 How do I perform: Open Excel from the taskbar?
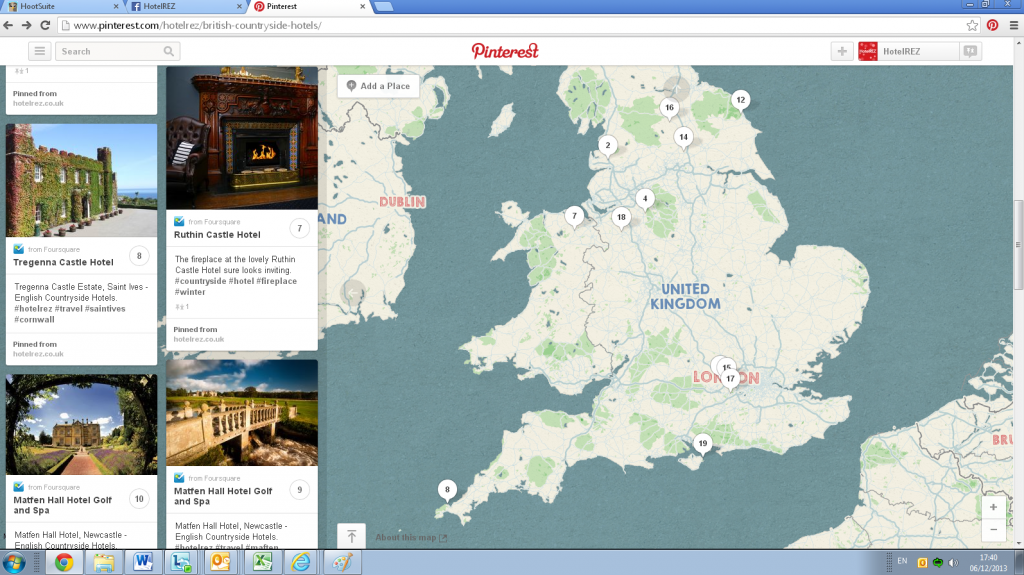pyautogui.click(x=262, y=563)
